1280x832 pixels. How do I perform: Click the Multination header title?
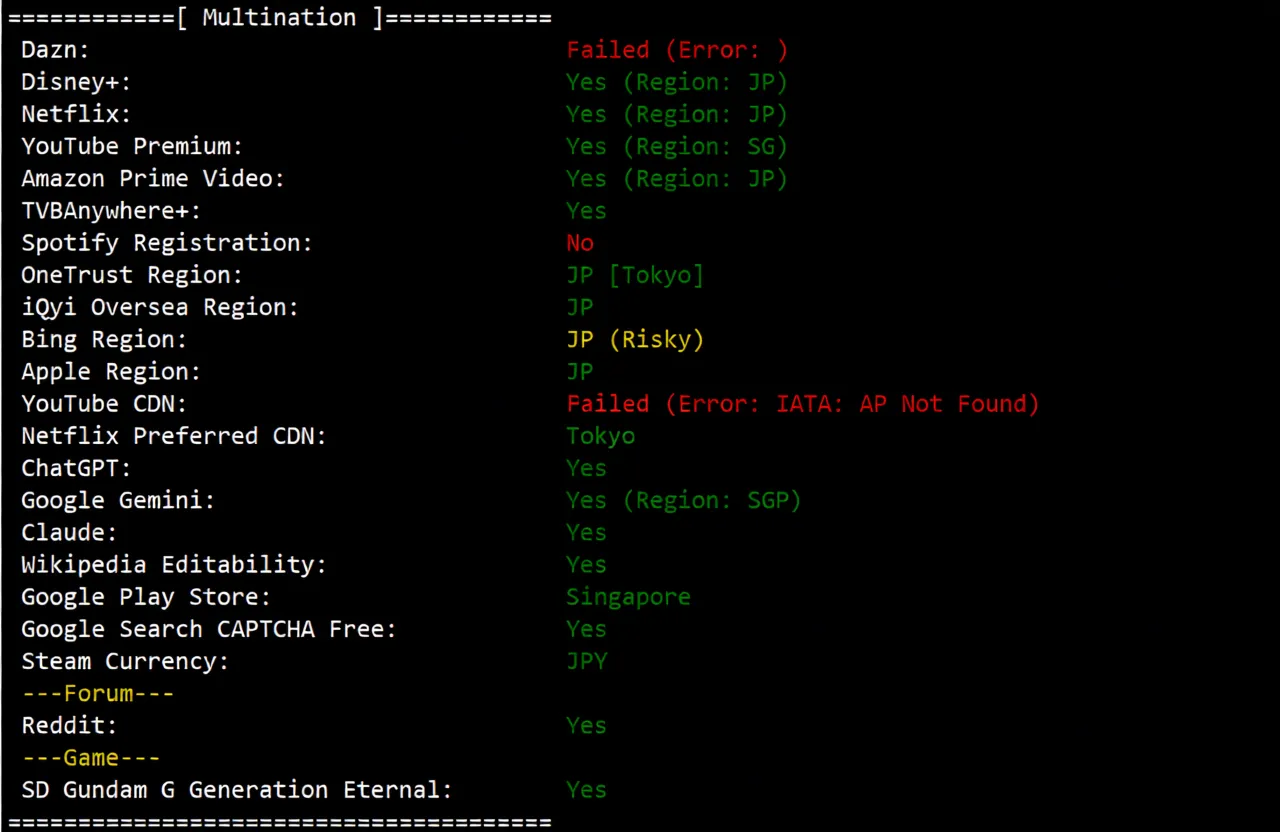pyautogui.click(x=278, y=17)
